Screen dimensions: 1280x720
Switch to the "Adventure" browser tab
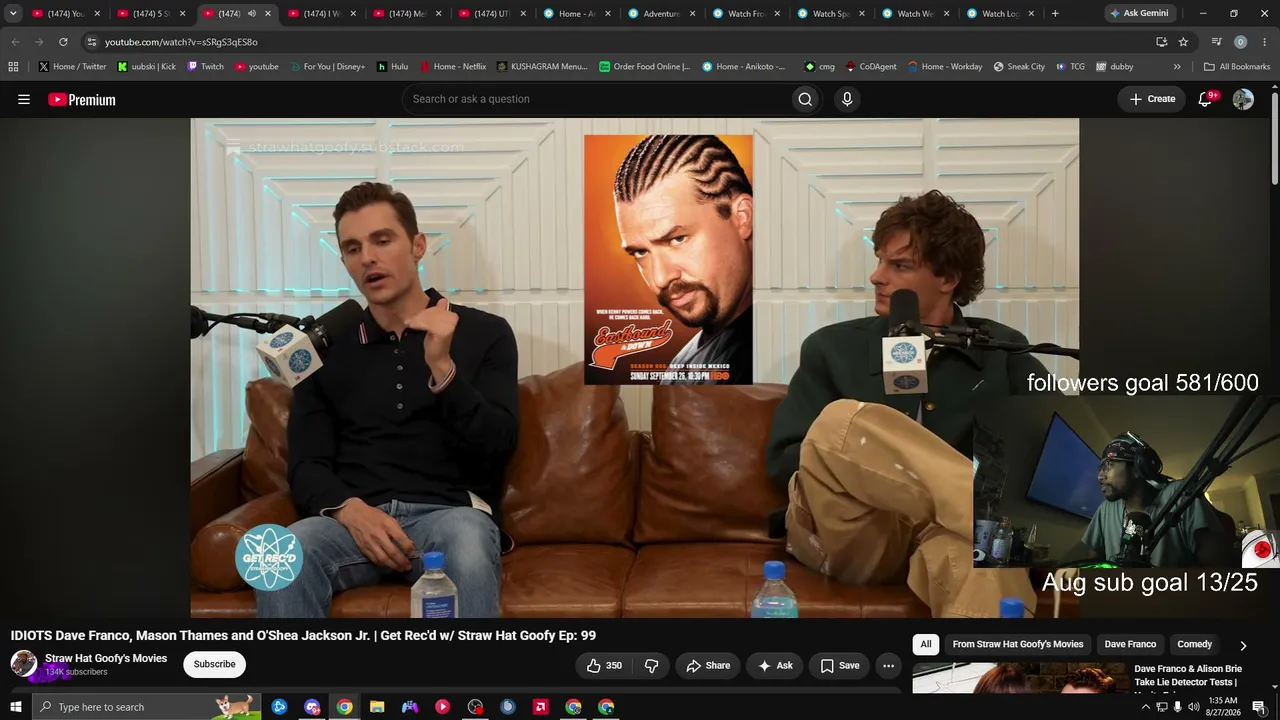(x=660, y=14)
